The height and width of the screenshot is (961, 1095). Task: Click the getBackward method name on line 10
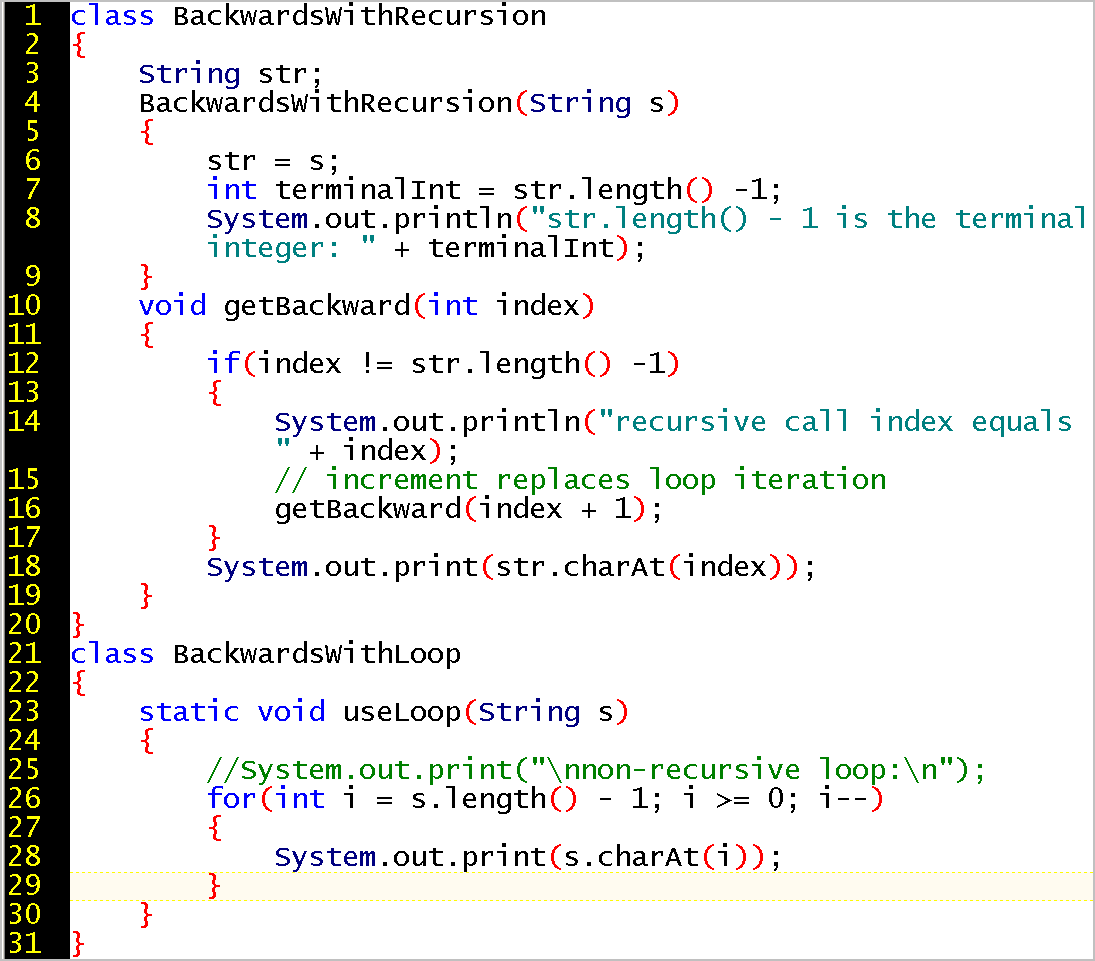point(317,306)
